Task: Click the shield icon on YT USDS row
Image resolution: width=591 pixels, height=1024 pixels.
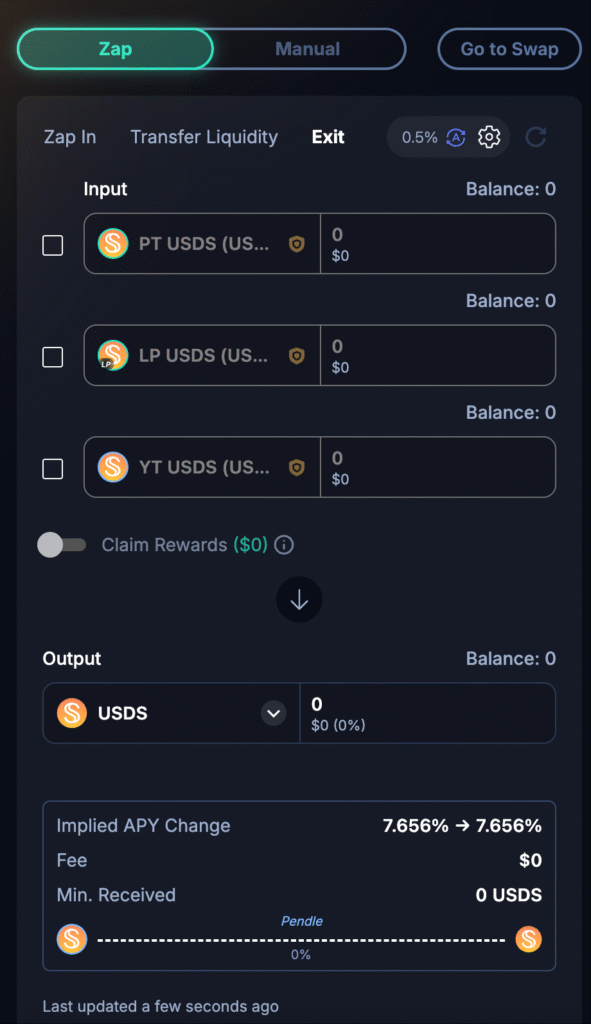Action: tap(296, 468)
